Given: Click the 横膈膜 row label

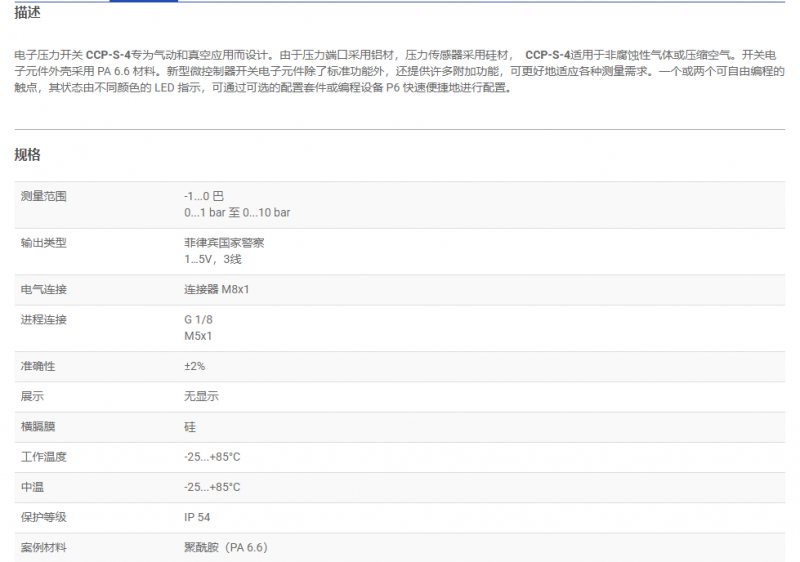Looking at the screenshot, I should (38, 427).
